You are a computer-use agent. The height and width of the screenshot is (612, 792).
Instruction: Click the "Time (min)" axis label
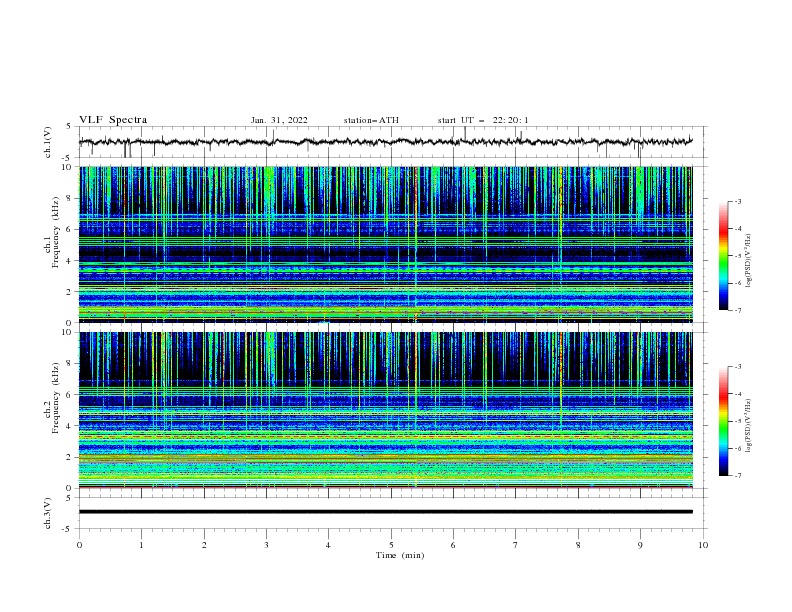coord(400,555)
